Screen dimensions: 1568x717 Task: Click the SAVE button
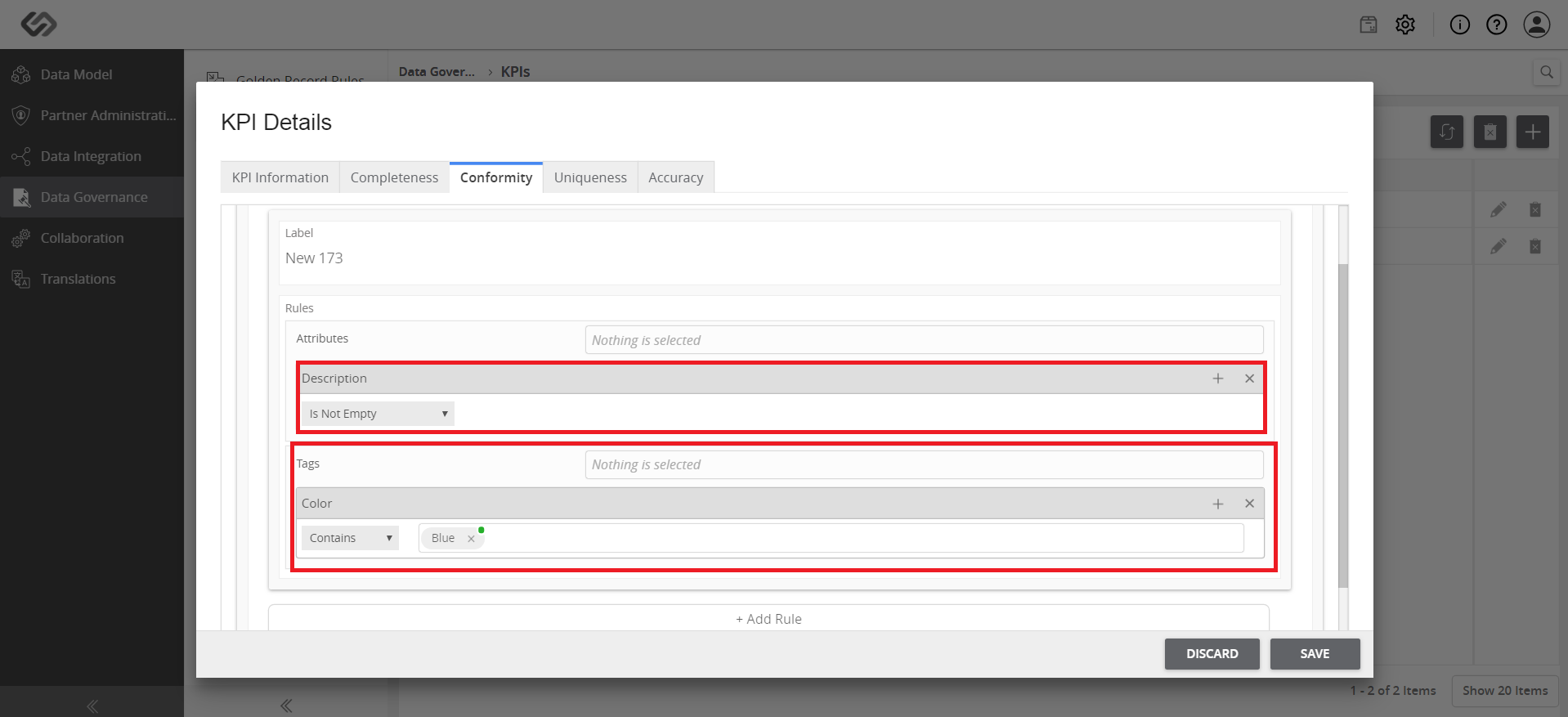[x=1315, y=654]
